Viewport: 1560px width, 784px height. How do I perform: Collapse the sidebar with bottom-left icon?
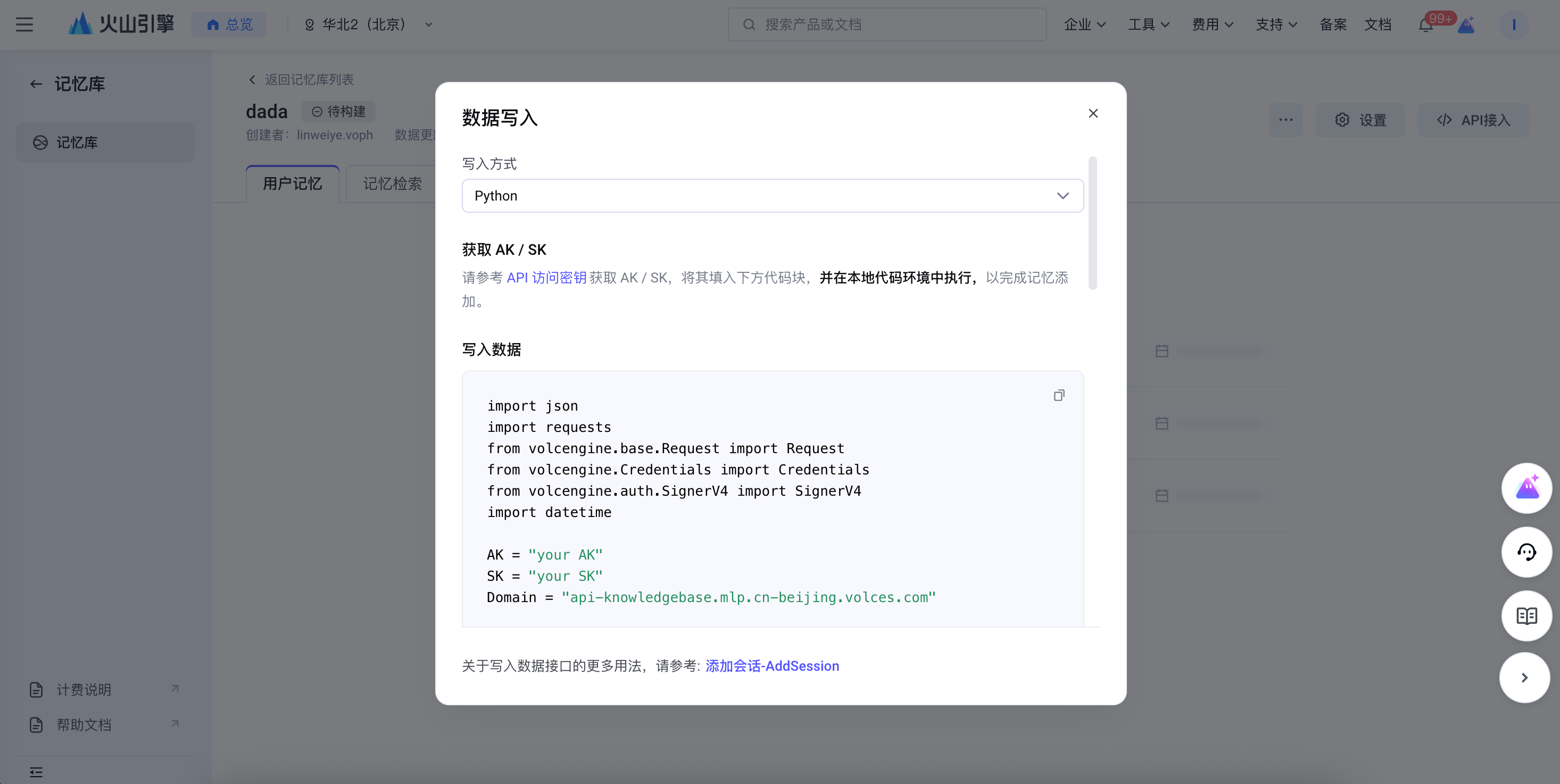[36, 772]
